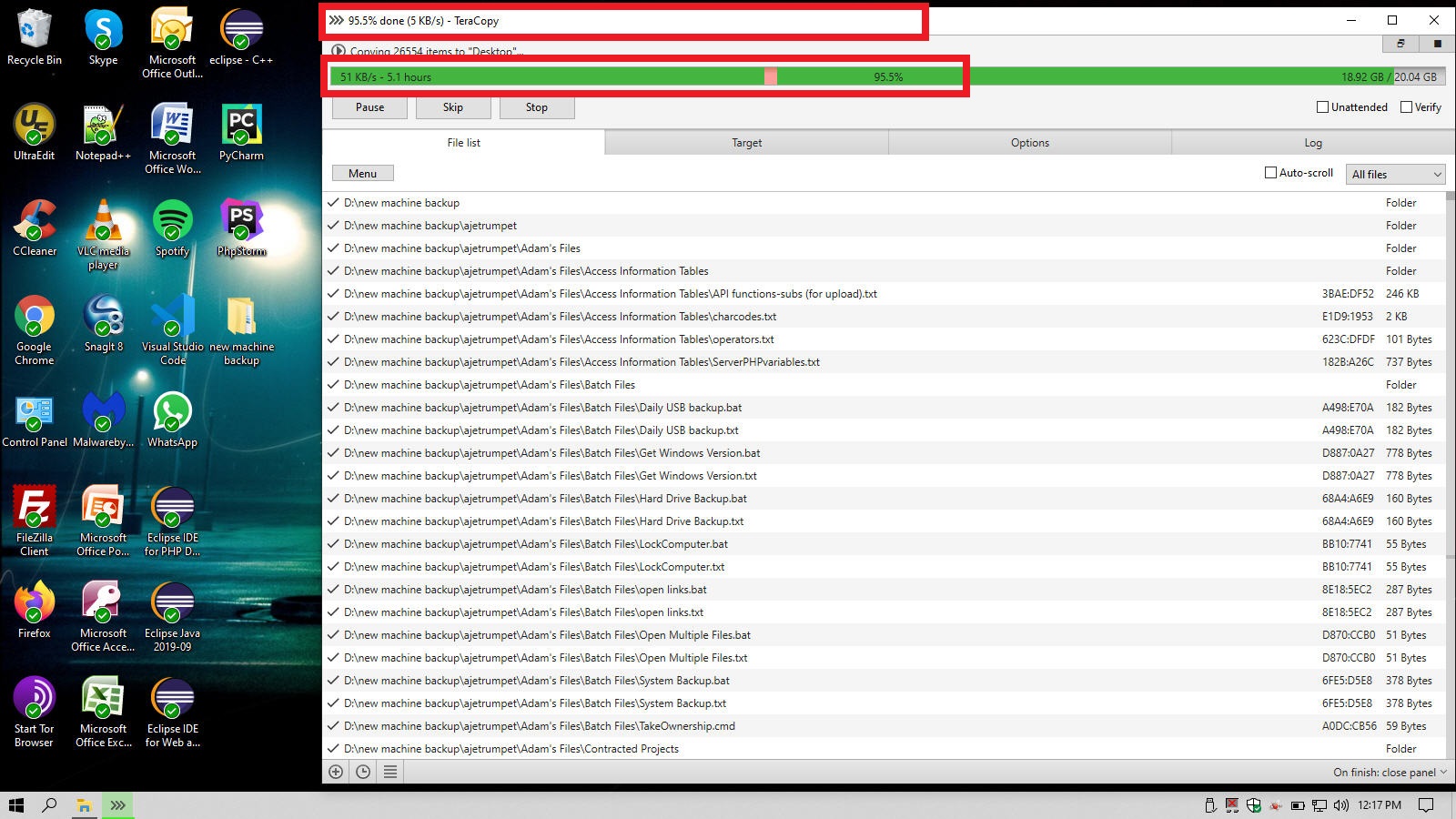Open the Action Center notifications icon
The image size is (1456, 819).
(1427, 805)
